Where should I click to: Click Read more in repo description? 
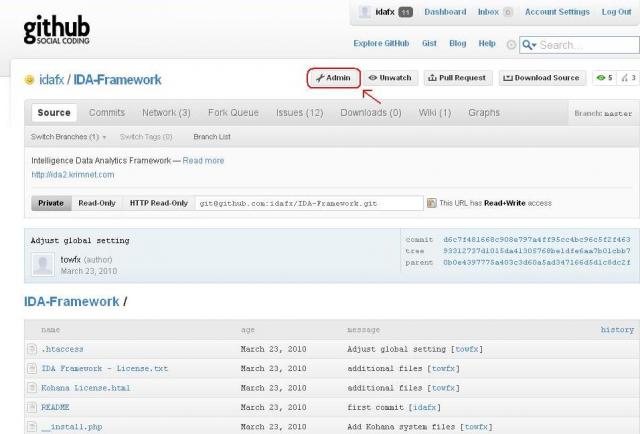[203, 160]
